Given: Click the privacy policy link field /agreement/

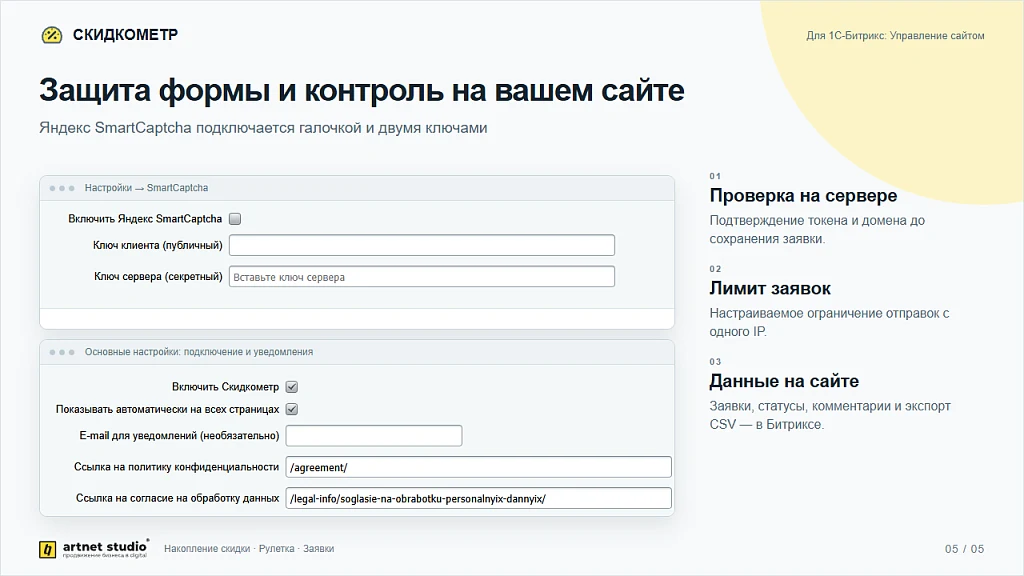Looking at the screenshot, I should tap(479, 467).
